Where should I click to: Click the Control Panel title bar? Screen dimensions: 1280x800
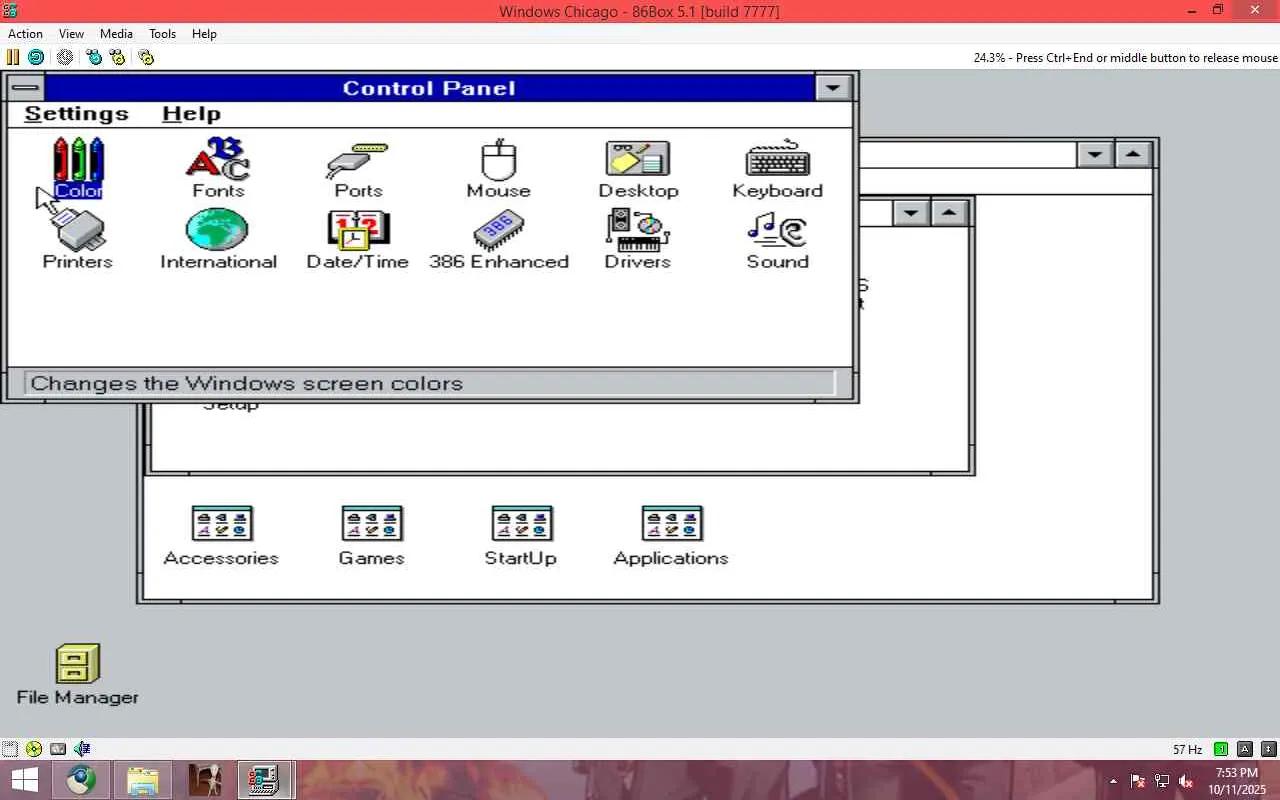point(429,88)
